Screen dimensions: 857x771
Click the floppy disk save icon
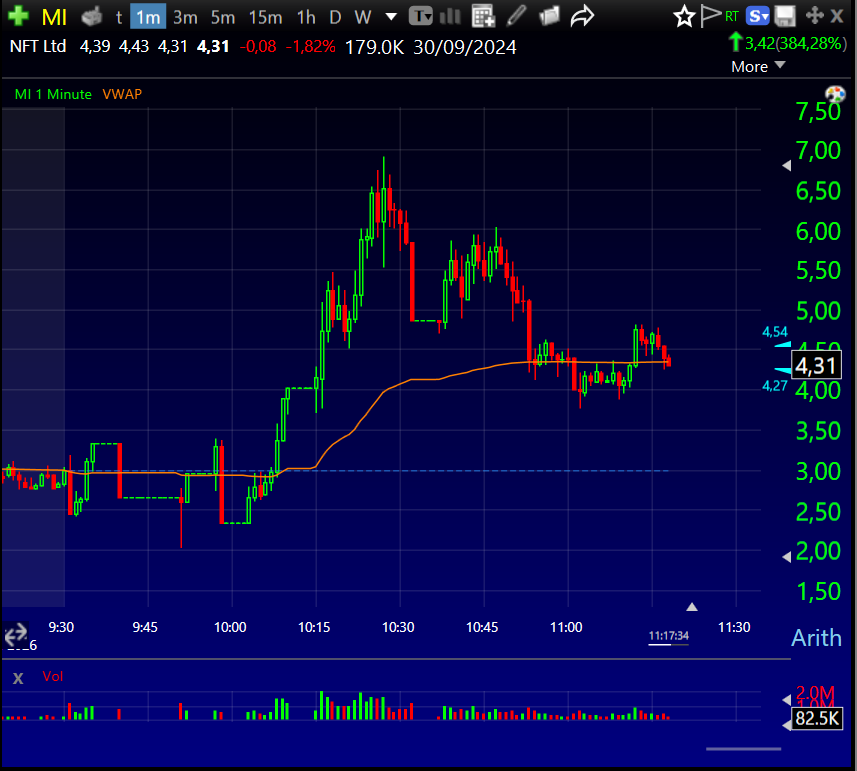click(785, 16)
